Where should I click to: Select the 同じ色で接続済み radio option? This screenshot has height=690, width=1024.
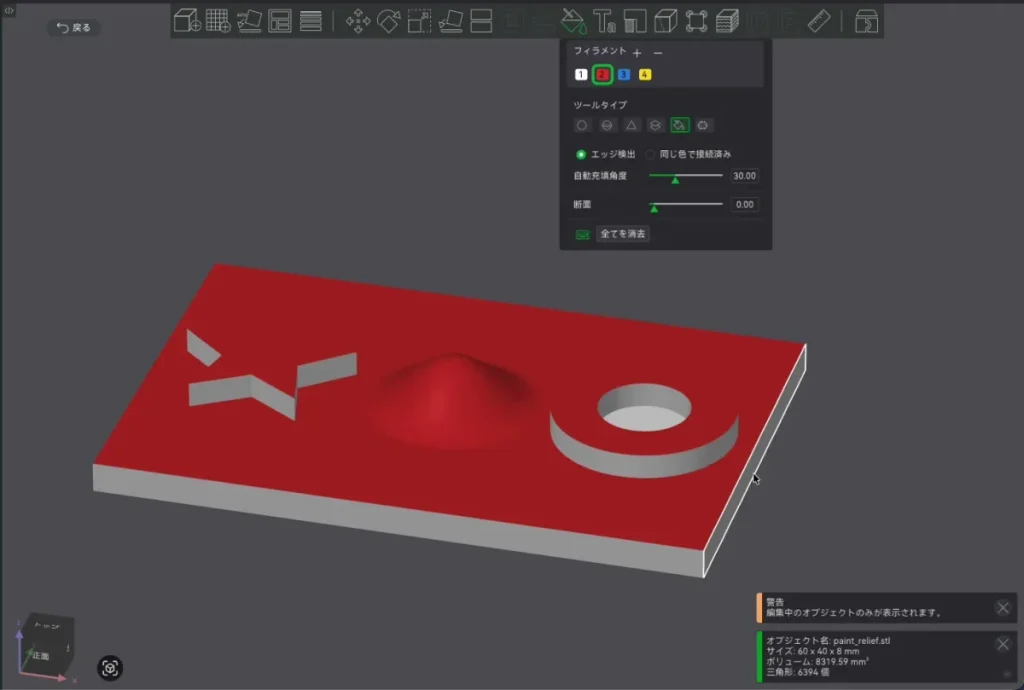click(650, 155)
